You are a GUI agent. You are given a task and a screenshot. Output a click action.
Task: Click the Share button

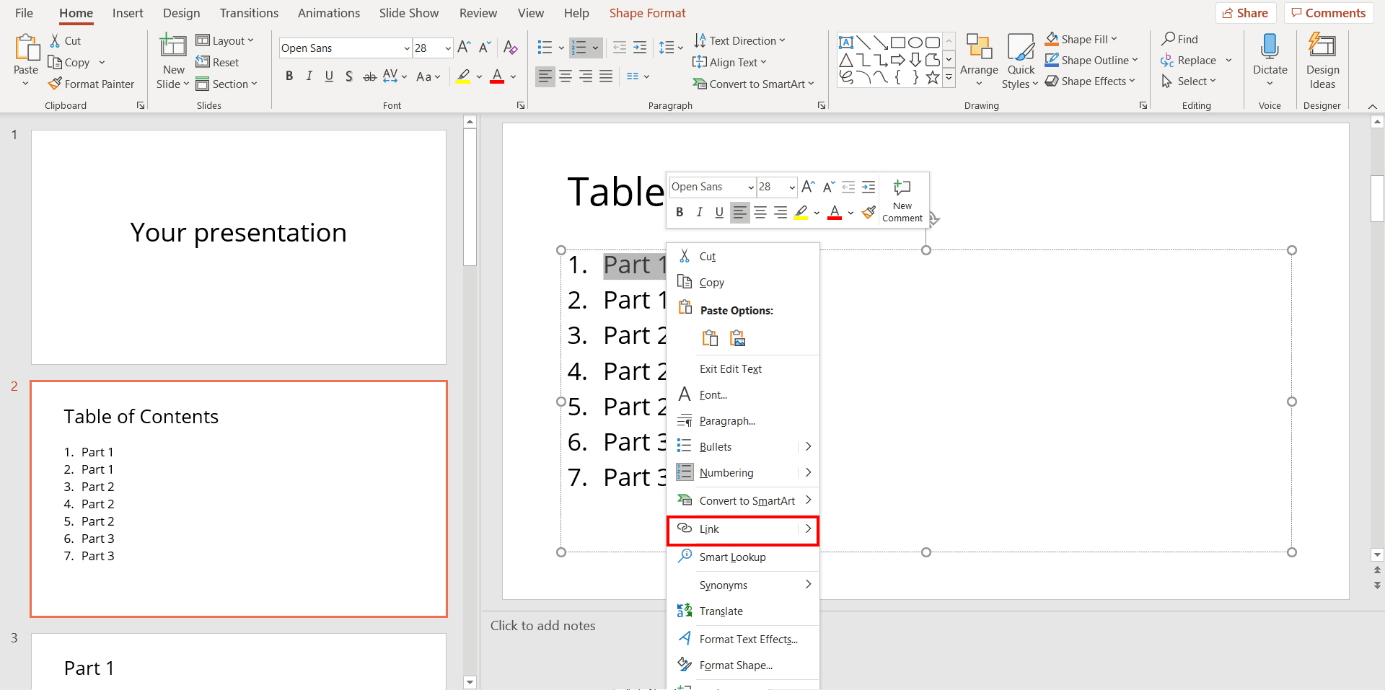[1246, 12]
